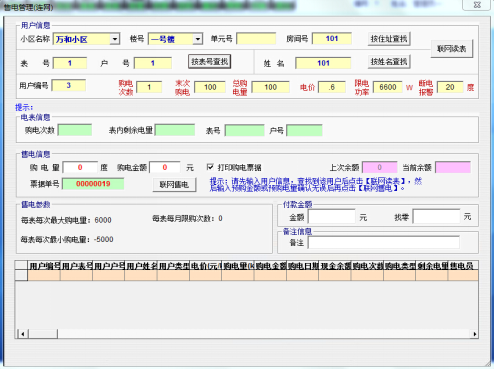Click the 单元号 input field

[x=256, y=39]
